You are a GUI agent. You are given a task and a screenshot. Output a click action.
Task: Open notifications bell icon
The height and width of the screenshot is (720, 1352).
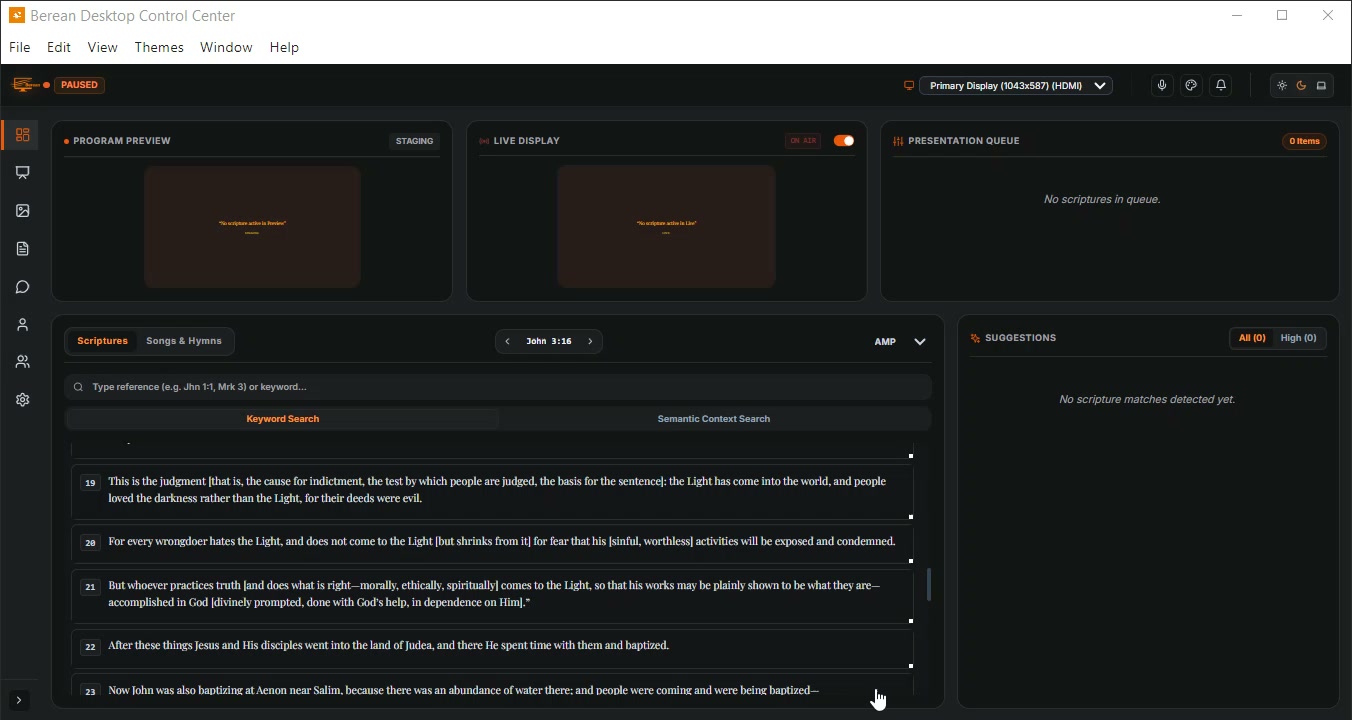pos(1221,86)
